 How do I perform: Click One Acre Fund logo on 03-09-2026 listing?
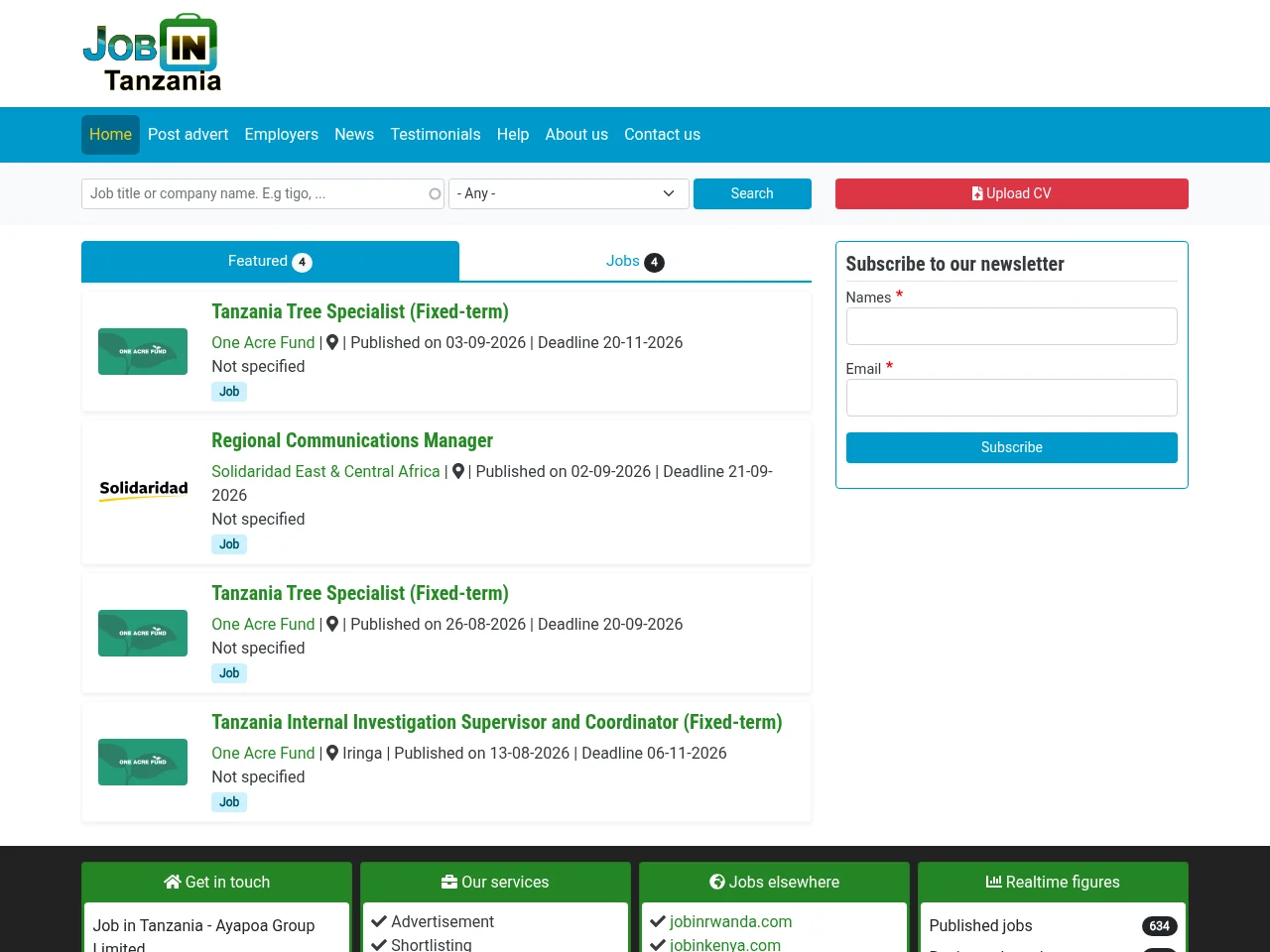(x=143, y=351)
